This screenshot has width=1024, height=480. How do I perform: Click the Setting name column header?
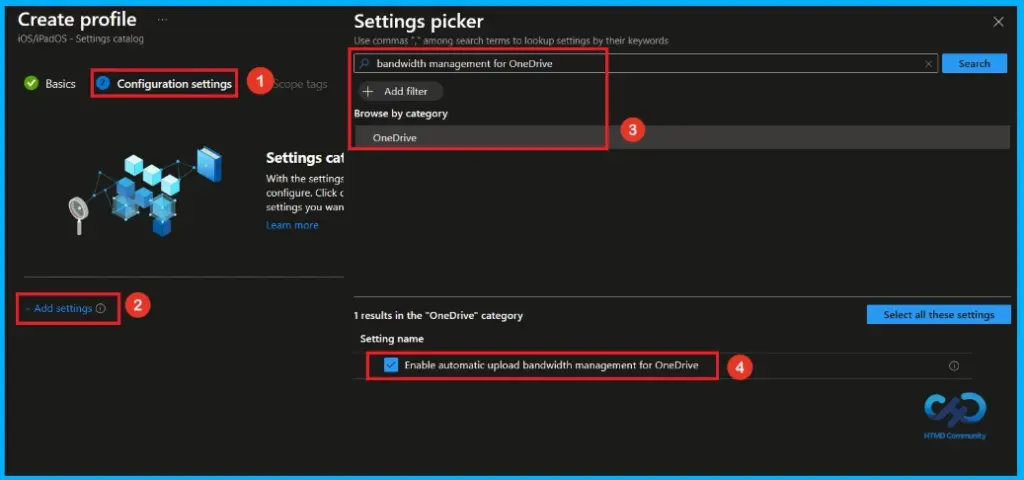[392, 339]
